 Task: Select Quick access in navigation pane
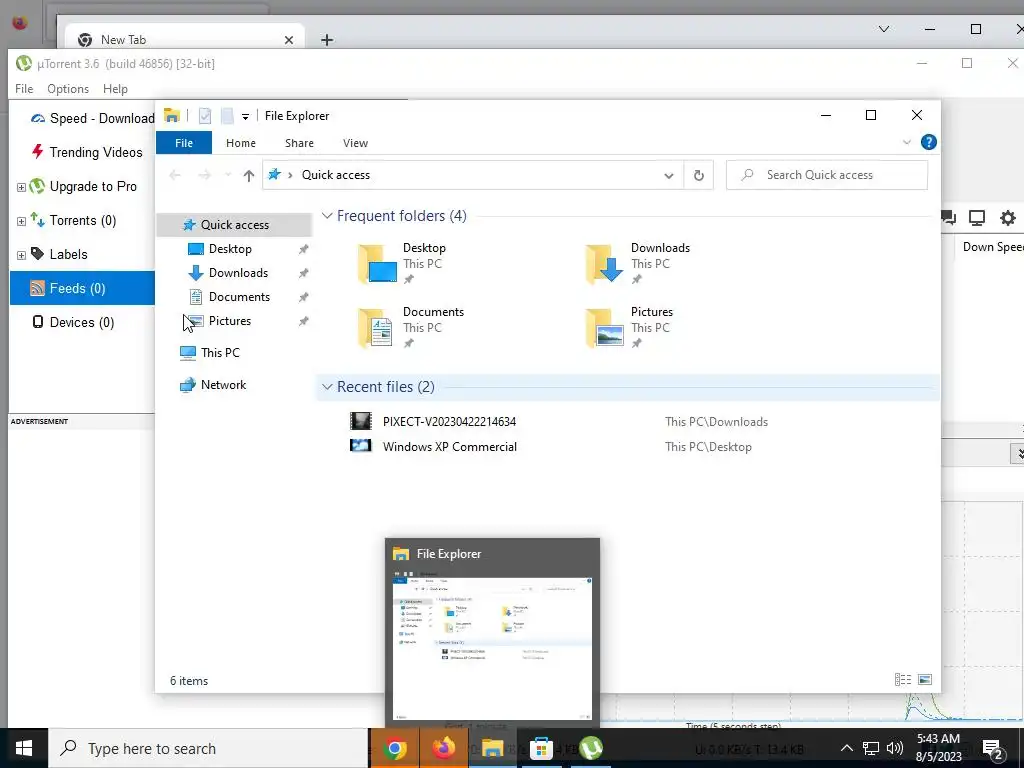[234, 225]
